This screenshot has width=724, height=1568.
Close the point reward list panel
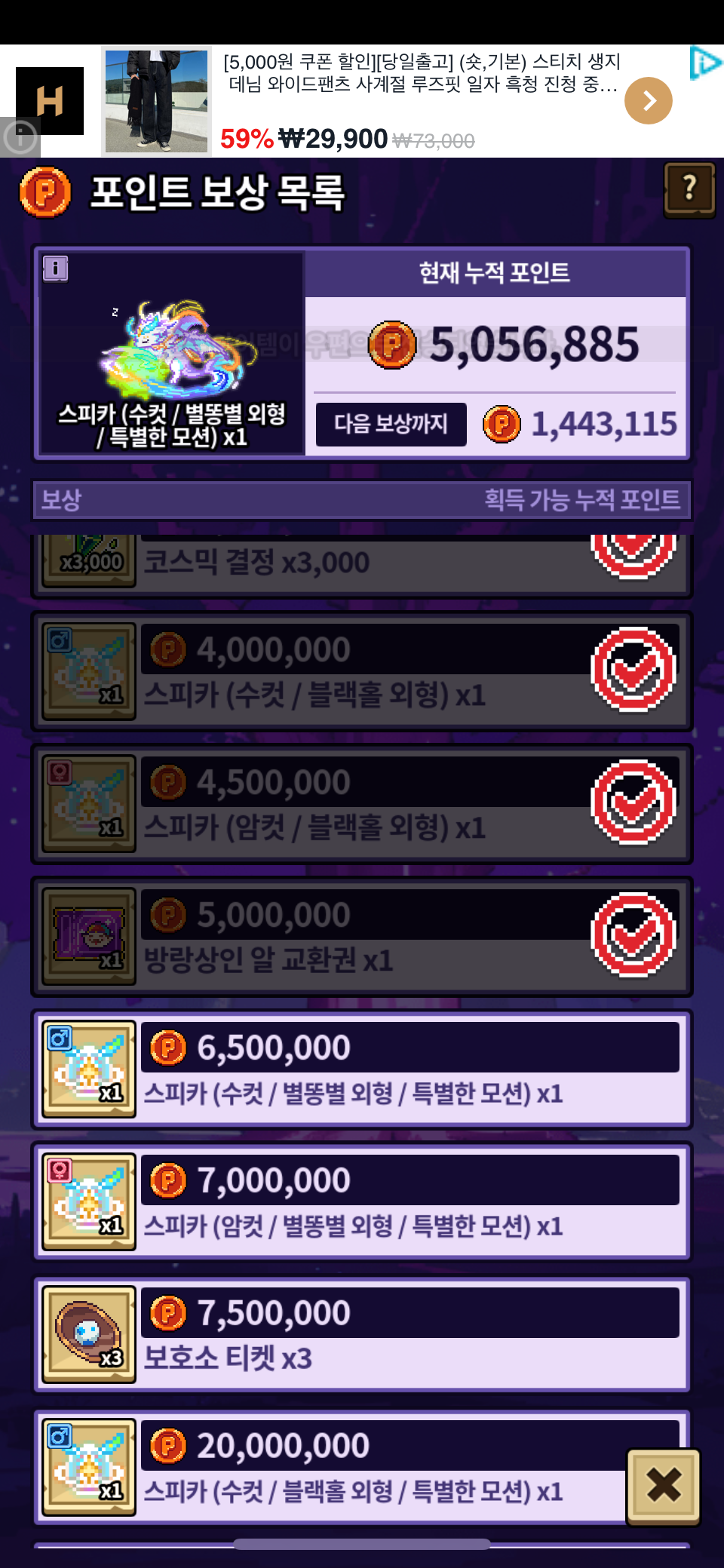(x=664, y=1486)
